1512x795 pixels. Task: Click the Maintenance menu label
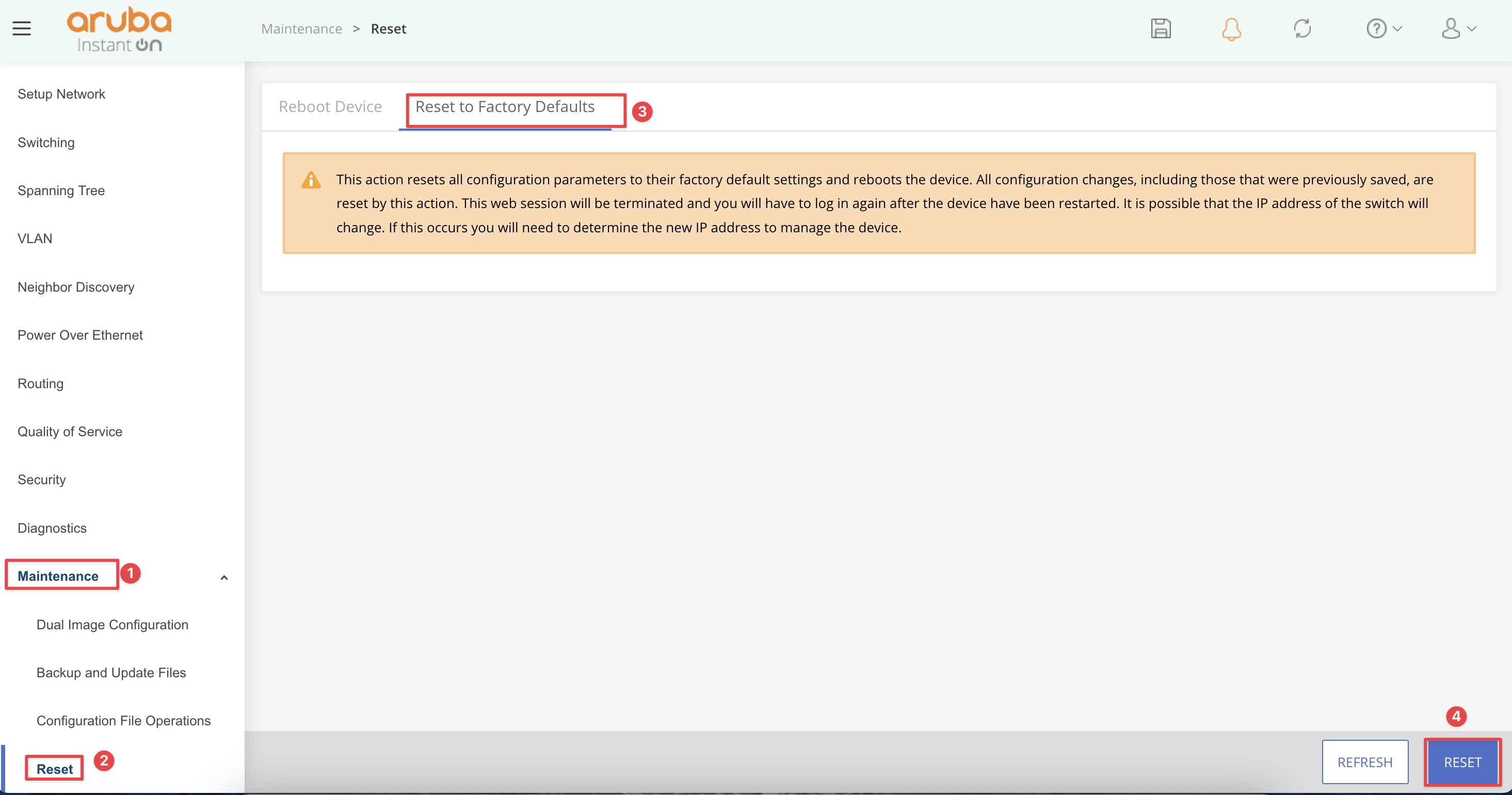pos(57,576)
